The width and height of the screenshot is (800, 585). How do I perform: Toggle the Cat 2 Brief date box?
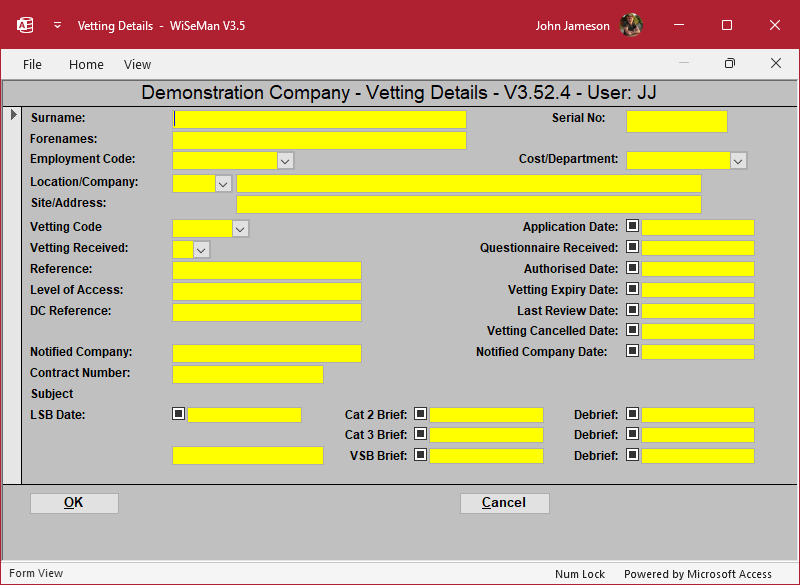pos(421,414)
